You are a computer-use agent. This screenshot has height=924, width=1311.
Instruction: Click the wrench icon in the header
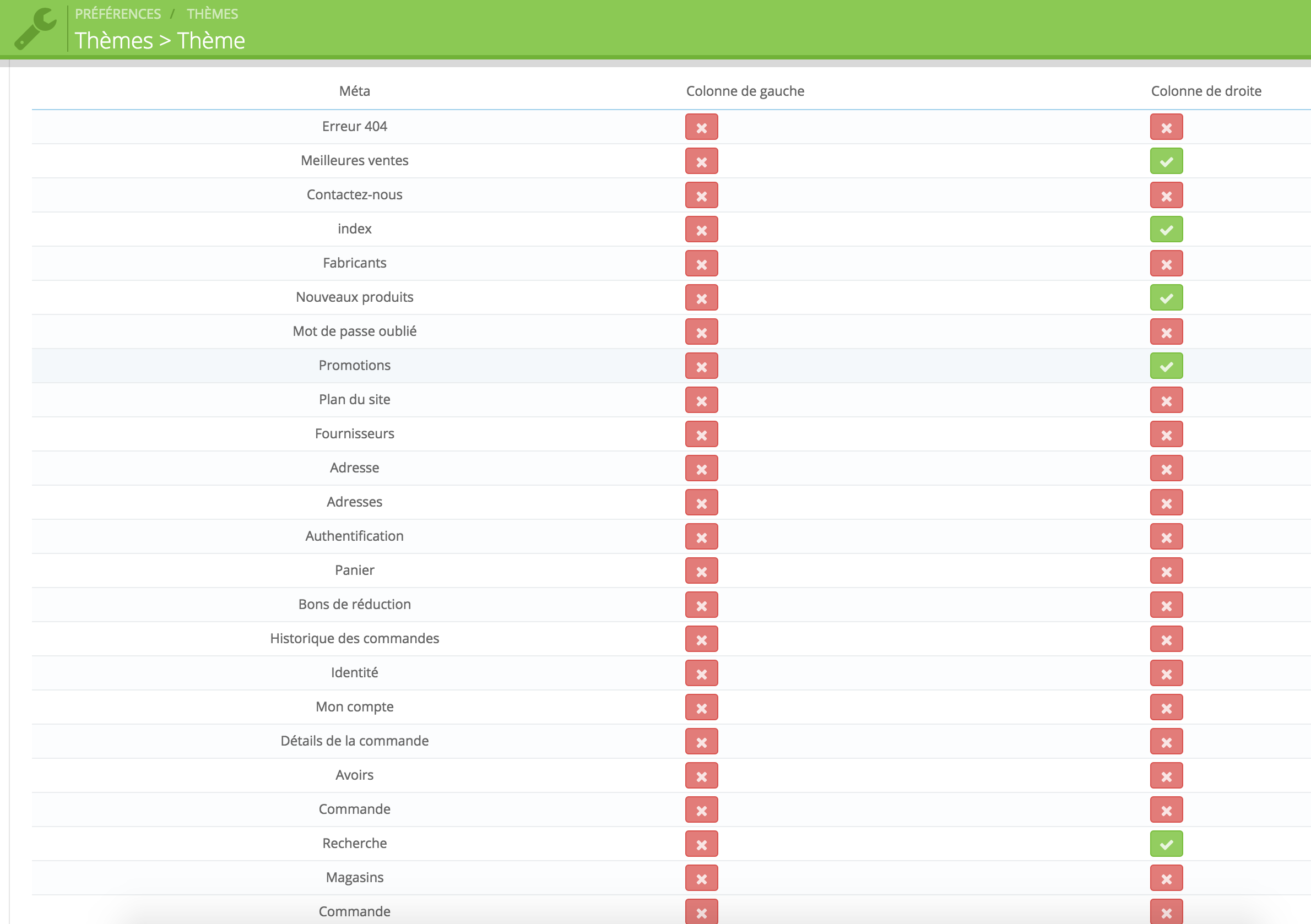(x=35, y=29)
